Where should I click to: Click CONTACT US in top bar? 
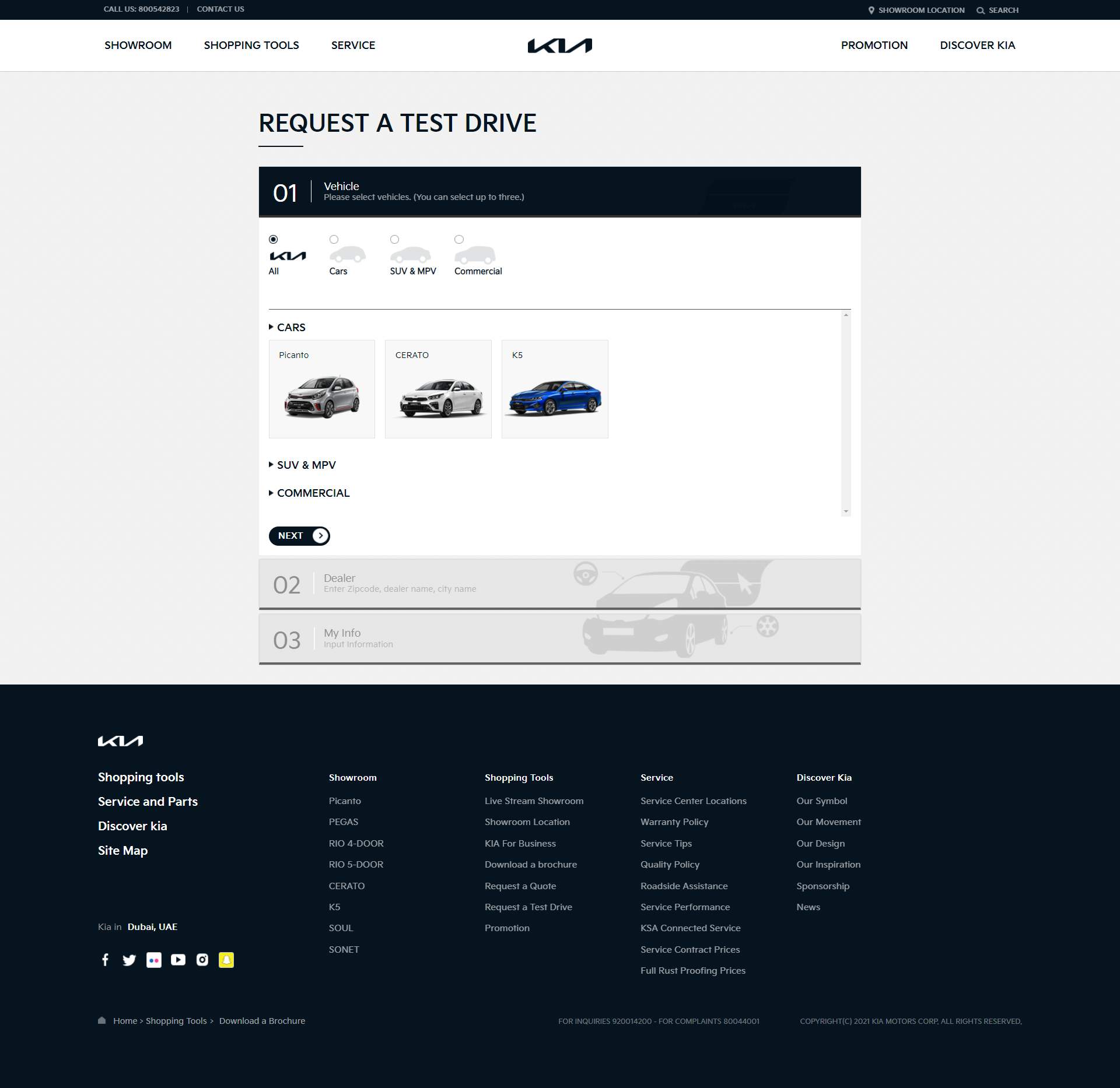[x=220, y=9]
